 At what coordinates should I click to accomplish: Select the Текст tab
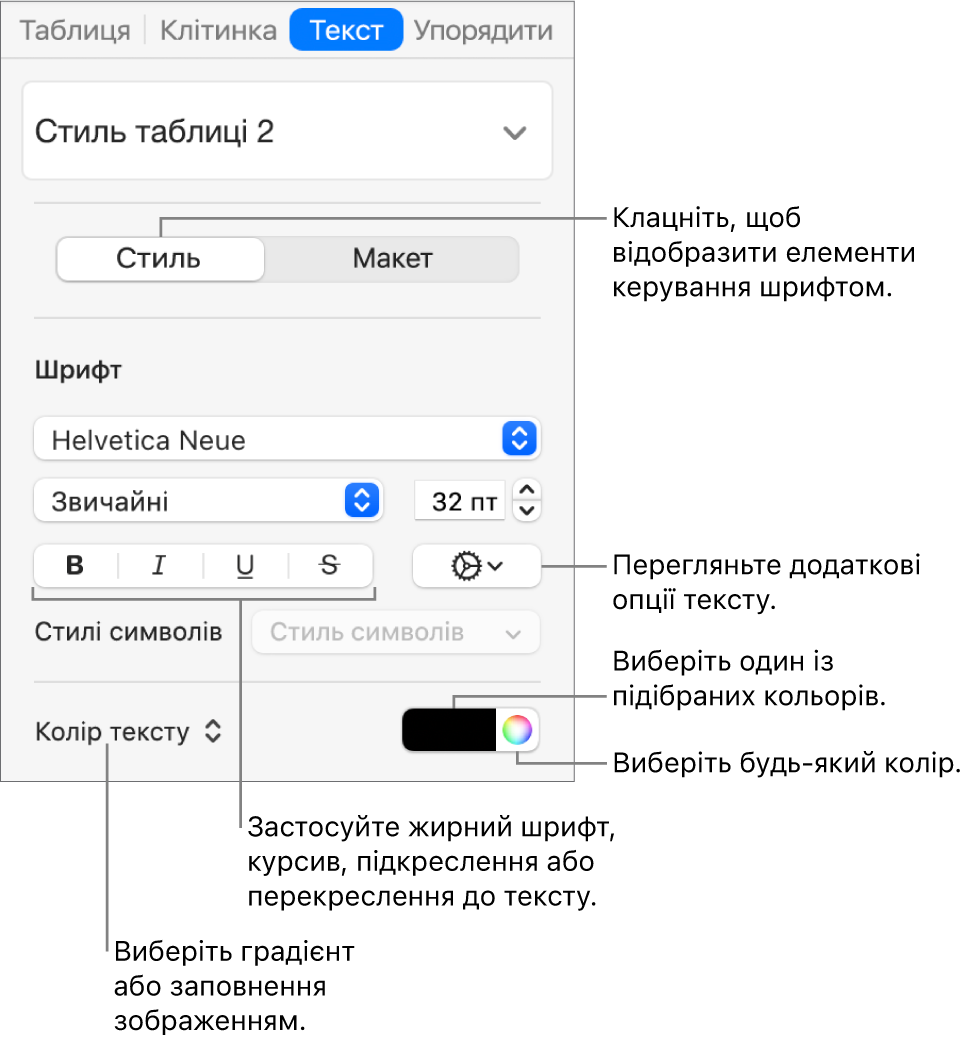(x=346, y=30)
